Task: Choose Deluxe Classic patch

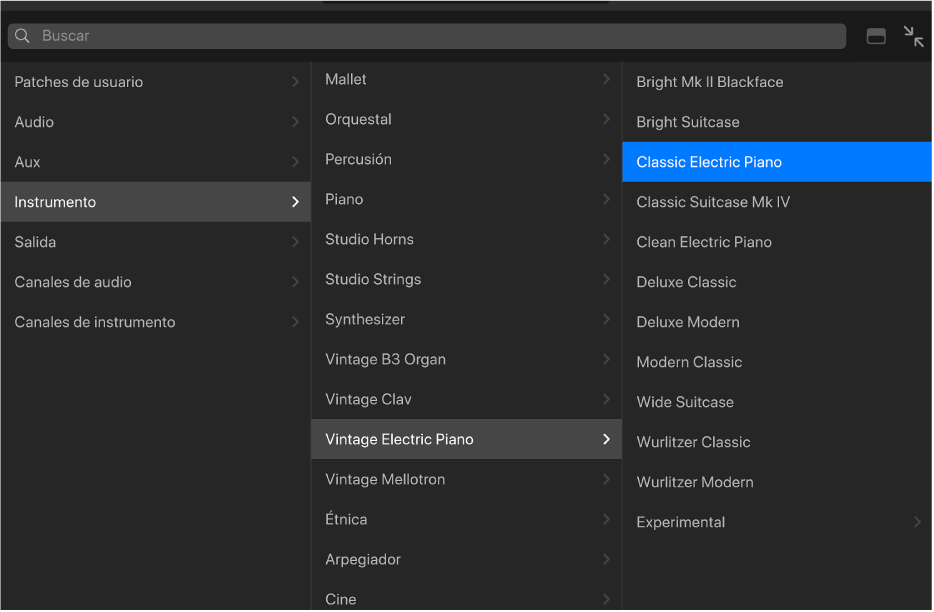Action: 777,282
